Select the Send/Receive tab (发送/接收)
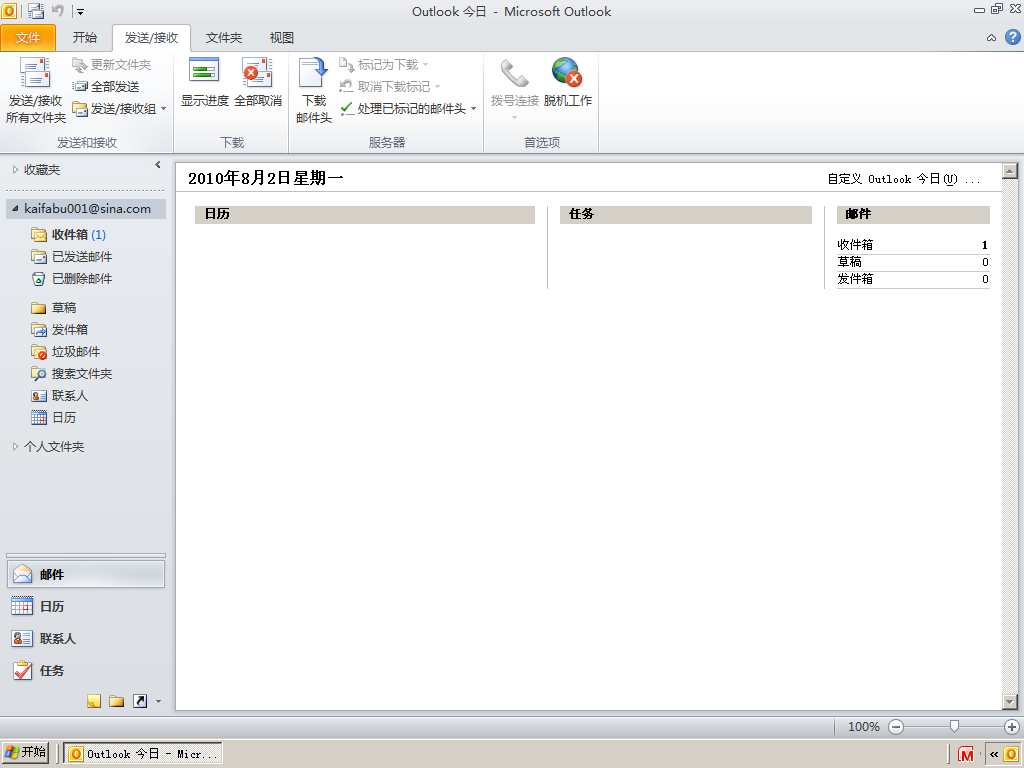The image size is (1024, 768). click(152, 38)
